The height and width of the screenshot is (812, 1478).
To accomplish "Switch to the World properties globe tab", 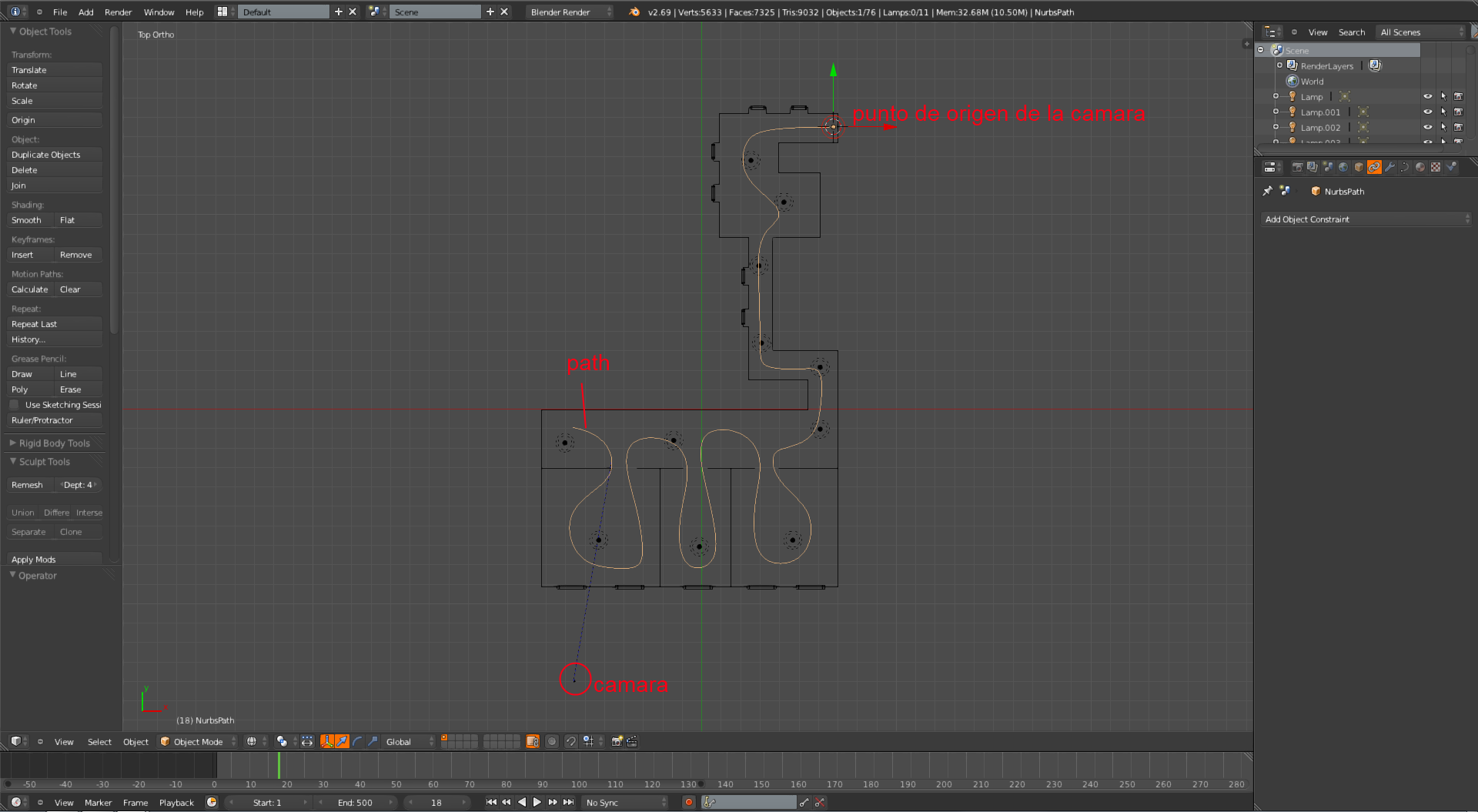I will click(x=1343, y=167).
